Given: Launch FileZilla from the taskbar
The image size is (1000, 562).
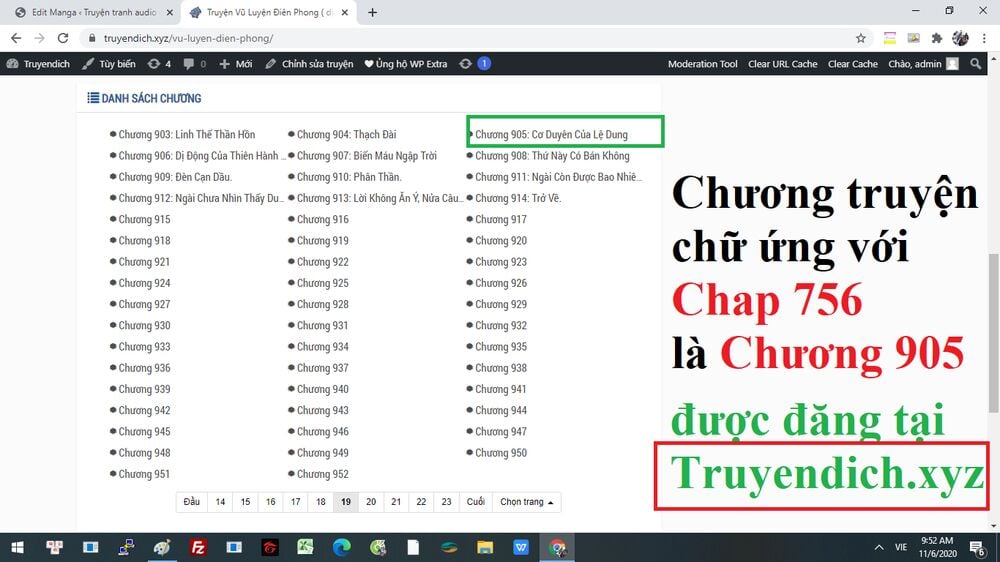Looking at the screenshot, I should [x=198, y=547].
